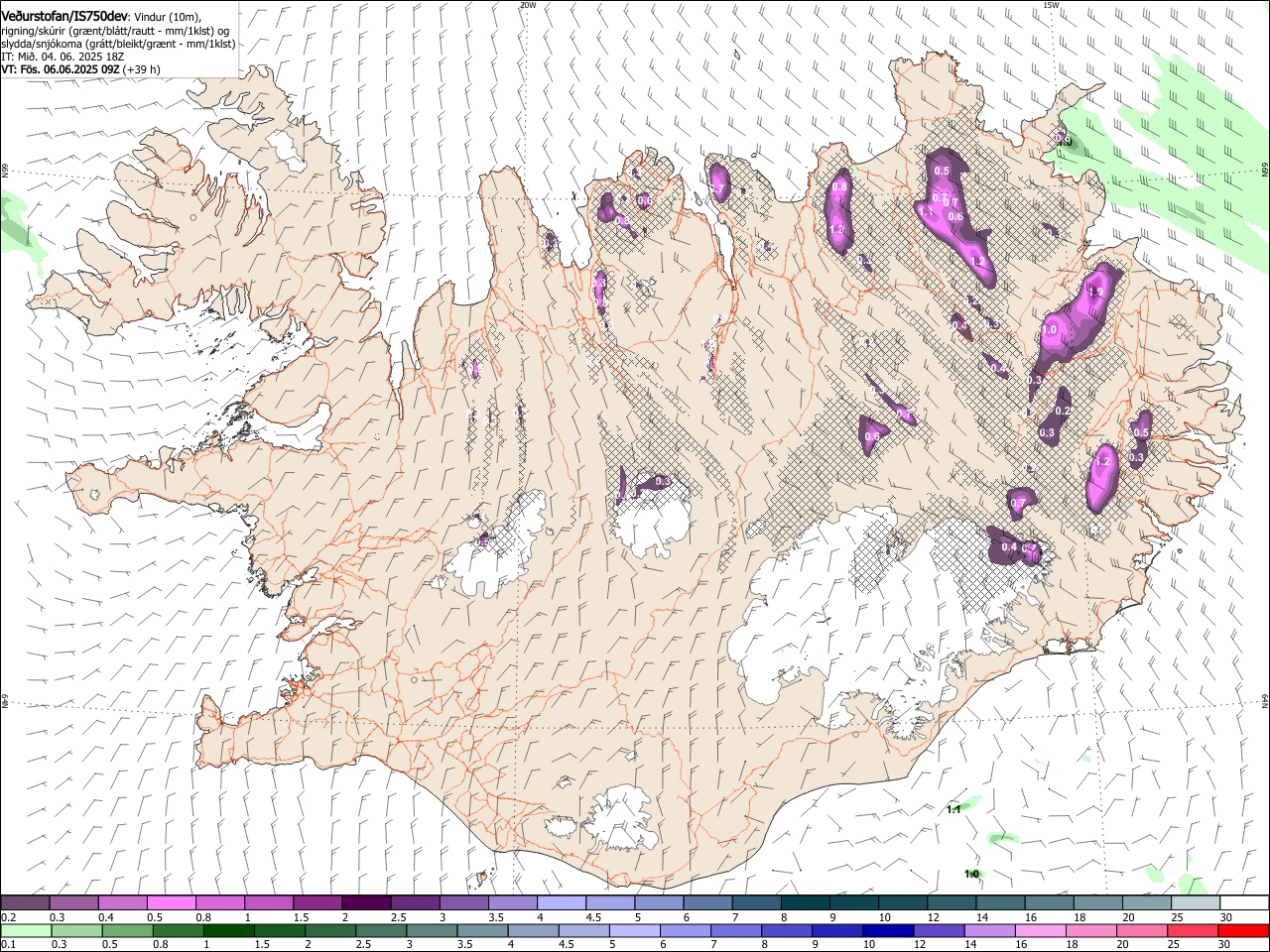Select the gray-green 3 swatch on the rain scale
This screenshot has height=952, width=1270.
432,930
